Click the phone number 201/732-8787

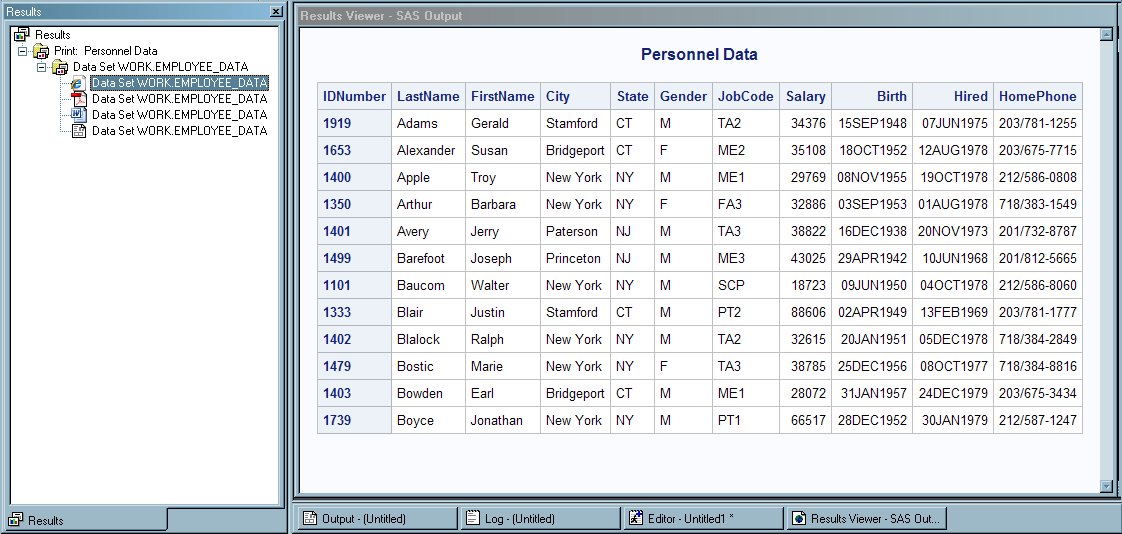tap(1038, 231)
